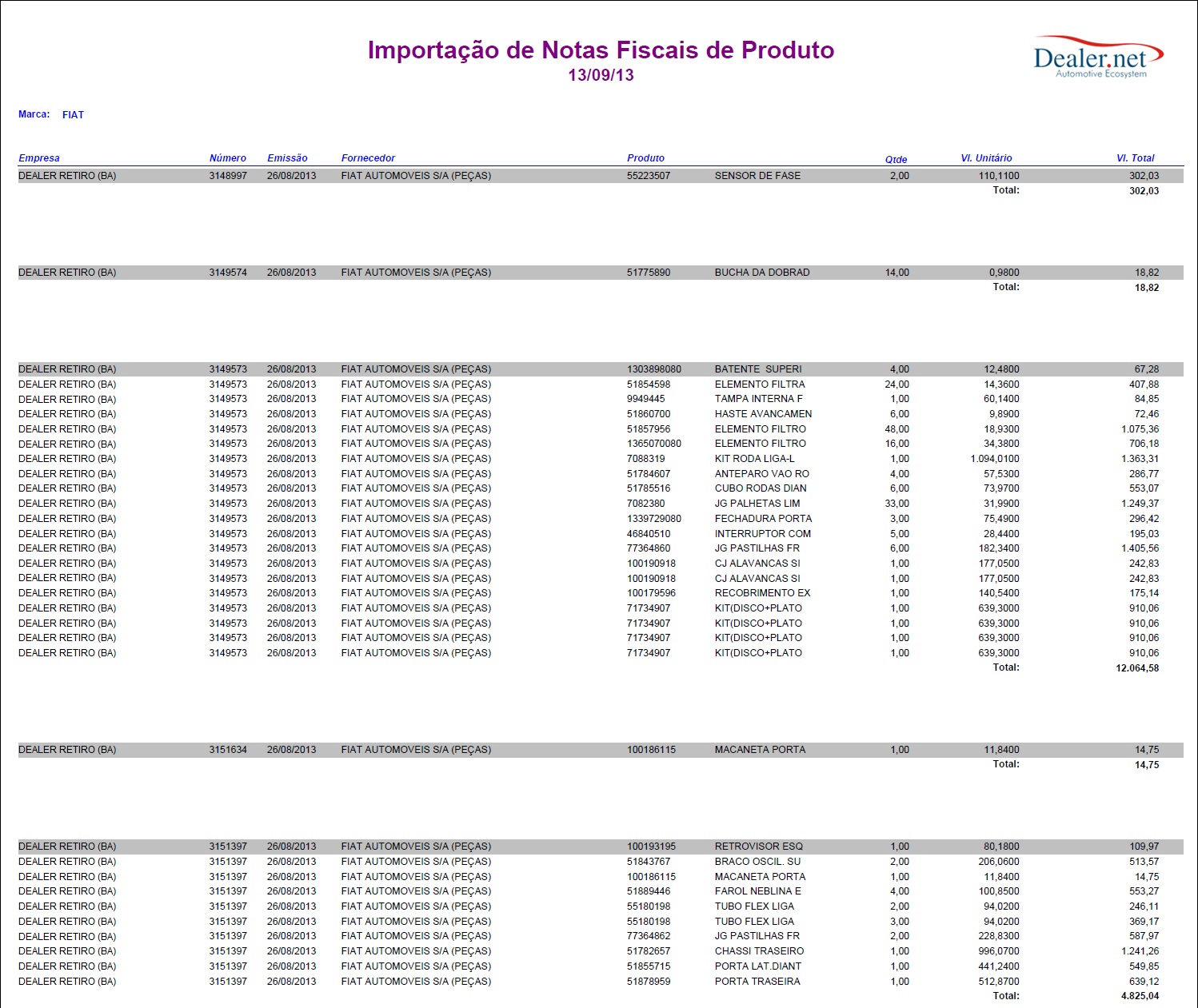This screenshot has height=1008, width=1198.
Task: Click quantity 33,00
Action: pyautogui.click(x=897, y=504)
